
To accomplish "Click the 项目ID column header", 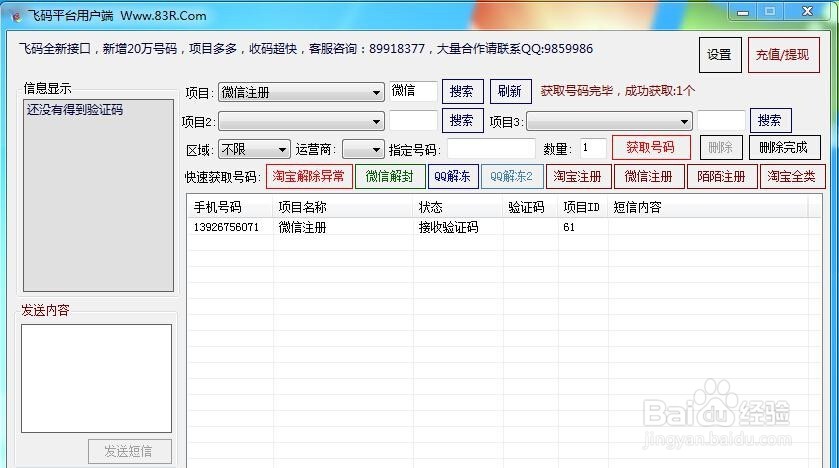I will (x=583, y=208).
